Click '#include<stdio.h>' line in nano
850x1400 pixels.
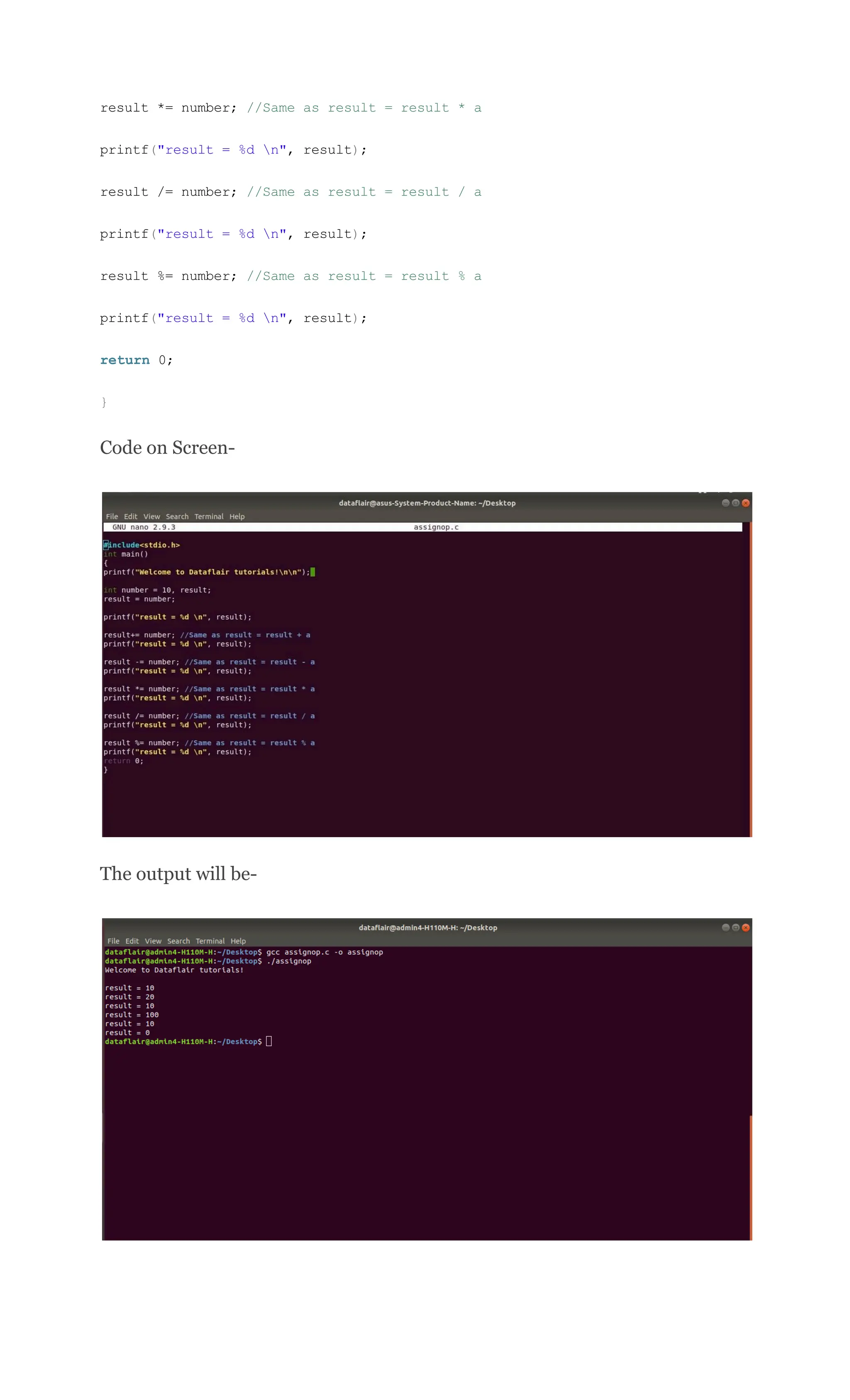click(x=142, y=545)
